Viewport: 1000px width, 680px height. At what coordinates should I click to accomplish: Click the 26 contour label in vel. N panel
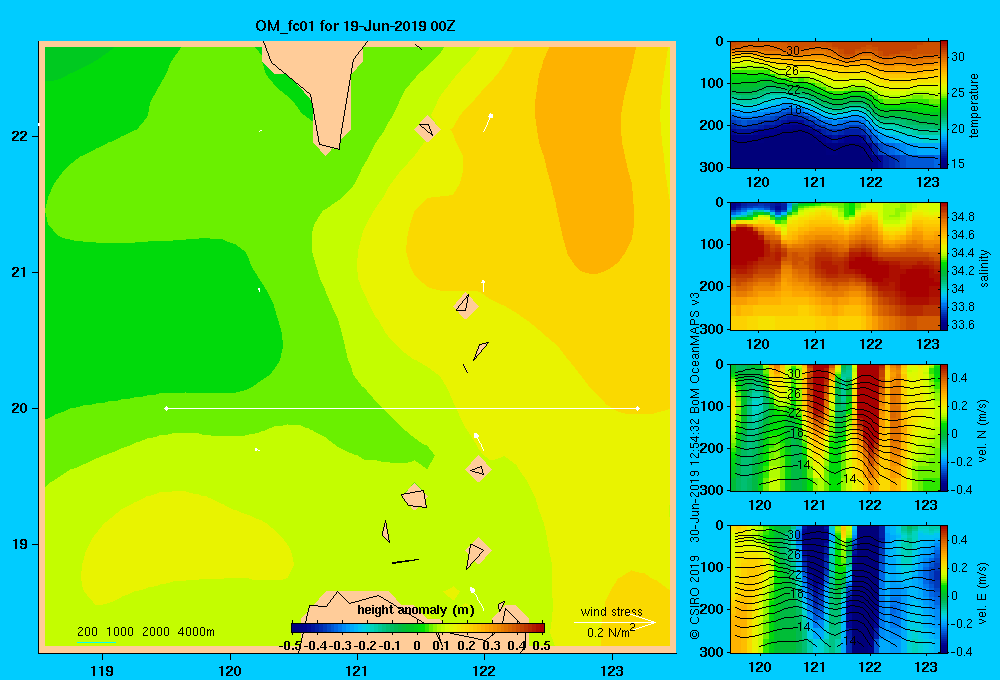tap(793, 394)
